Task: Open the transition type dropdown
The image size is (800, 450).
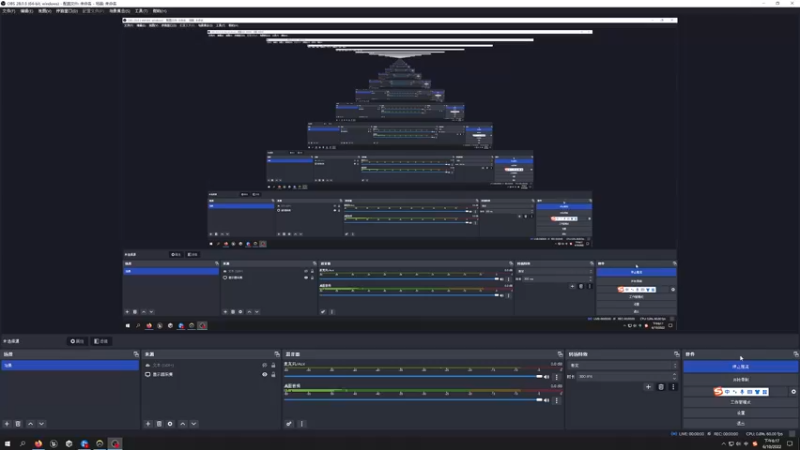Action: click(x=624, y=365)
